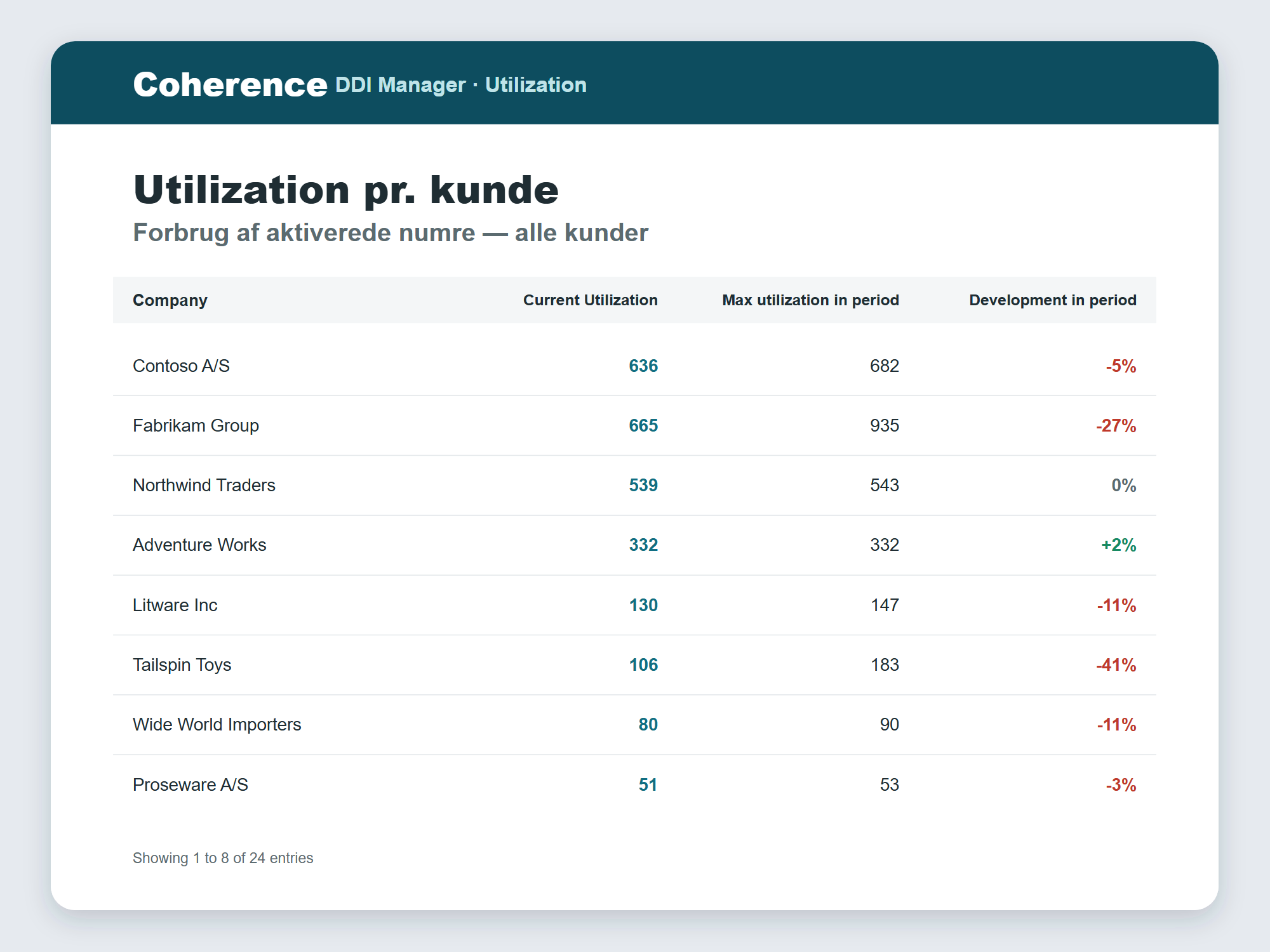Select the Adventure Works company name
1270x952 pixels.
(x=199, y=545)
